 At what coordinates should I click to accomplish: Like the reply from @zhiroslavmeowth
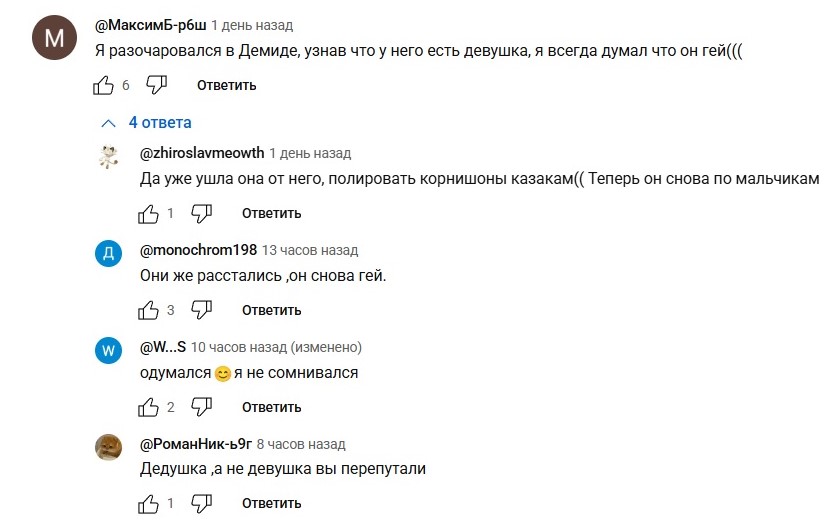148,213
